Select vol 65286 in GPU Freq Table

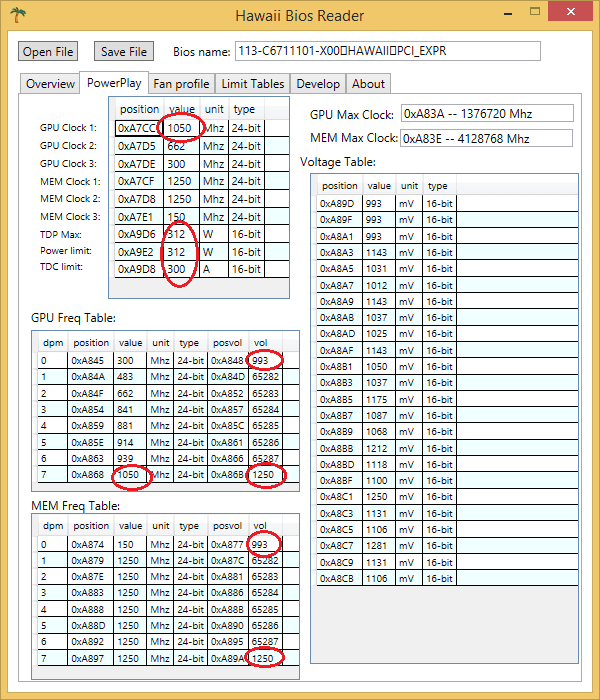tap(266, 442)
